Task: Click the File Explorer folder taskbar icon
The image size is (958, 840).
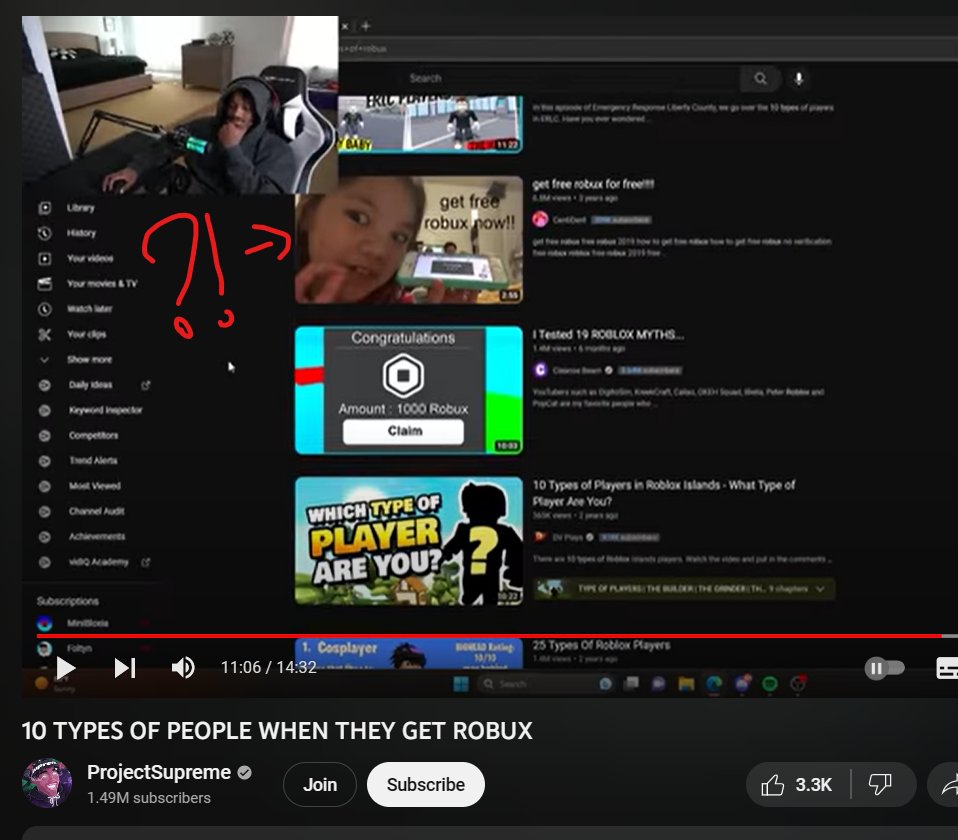Action: pyautogui.click(x=686, y=684)
